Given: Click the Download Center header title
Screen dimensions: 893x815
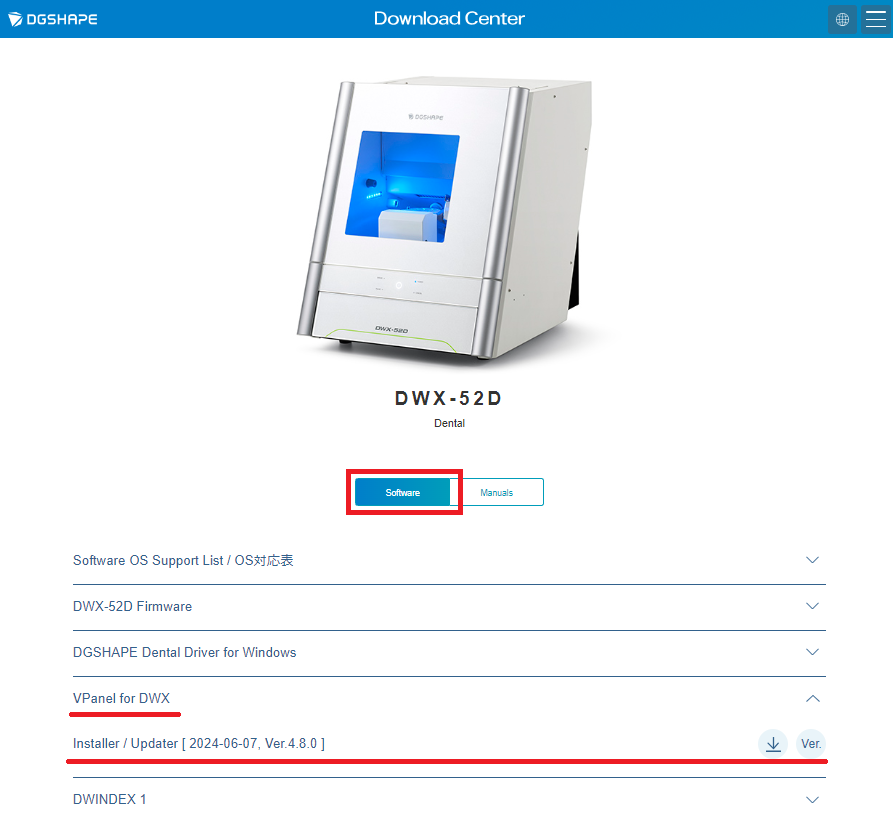Looking at the screenshot, I should click(x=449, y=19).
